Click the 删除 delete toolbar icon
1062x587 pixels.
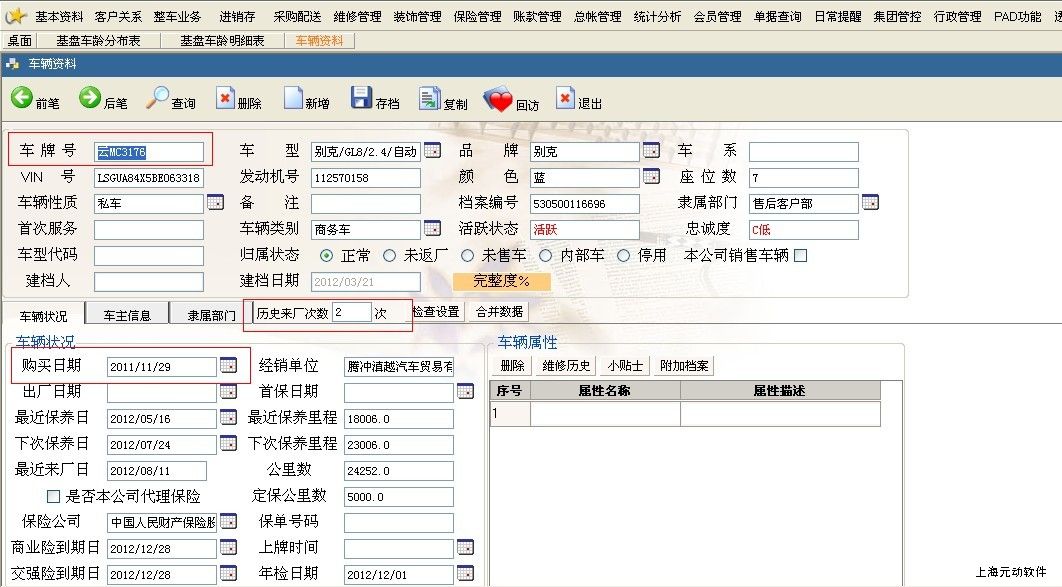pyautogui.click(x=226, y=98)
